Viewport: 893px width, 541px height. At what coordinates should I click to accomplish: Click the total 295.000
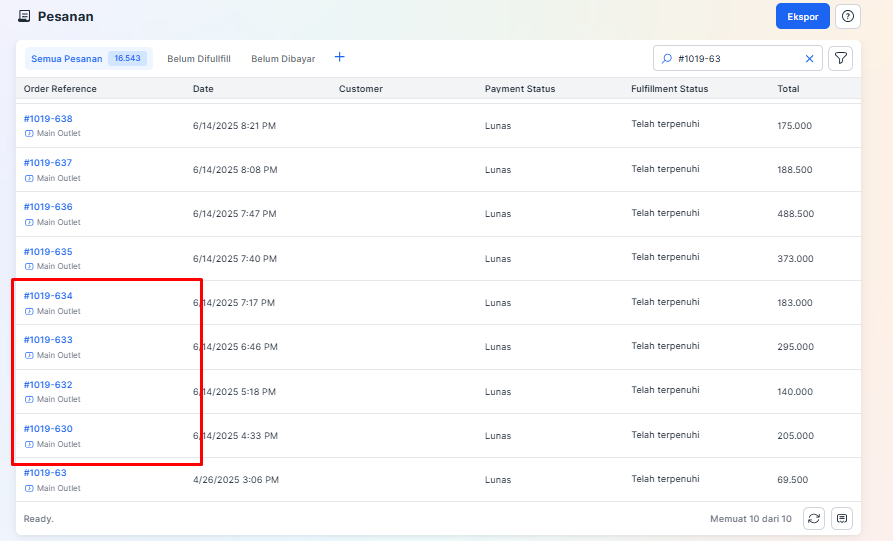click(795, 347)
